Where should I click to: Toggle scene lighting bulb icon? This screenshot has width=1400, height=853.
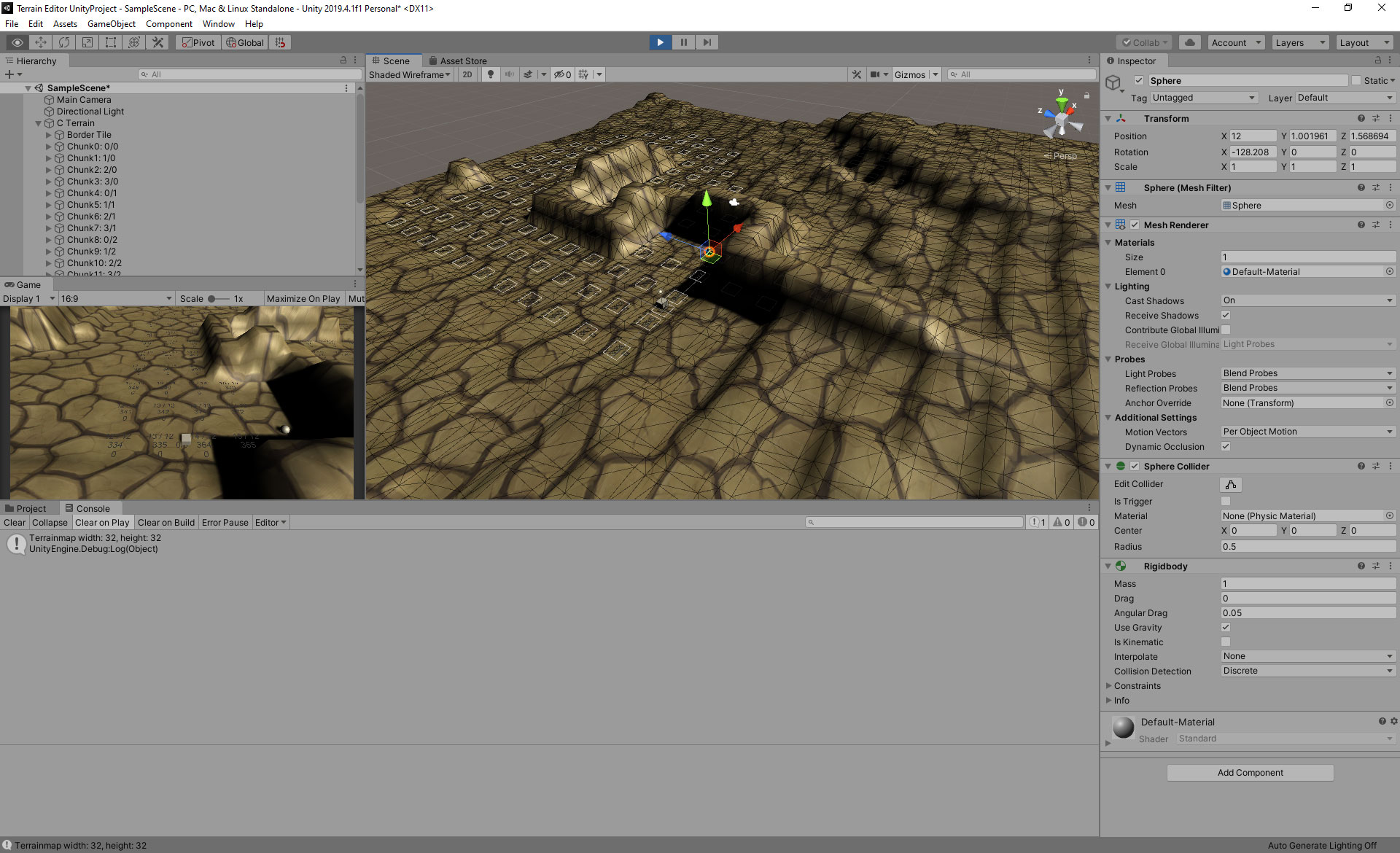point(491,74)
